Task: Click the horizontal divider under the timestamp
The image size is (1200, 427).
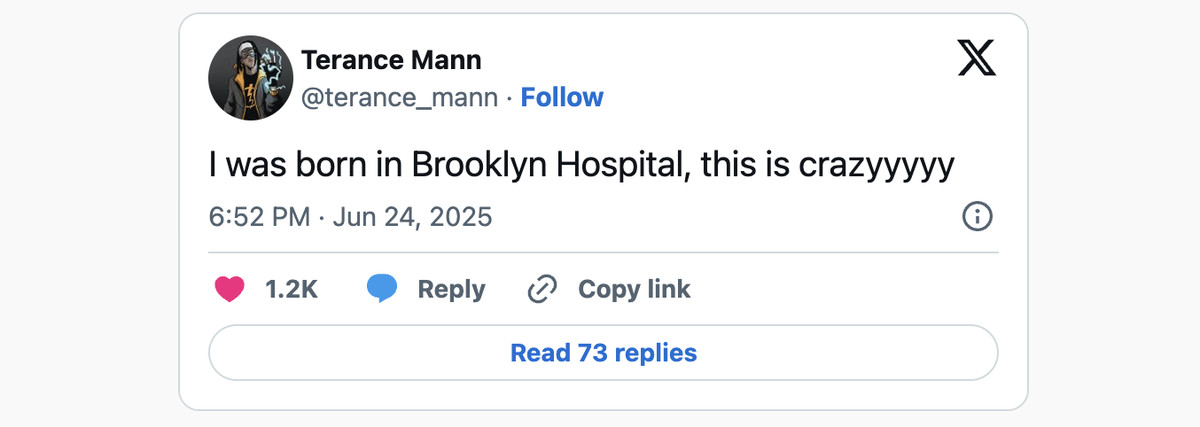Action: coord(603,253)
